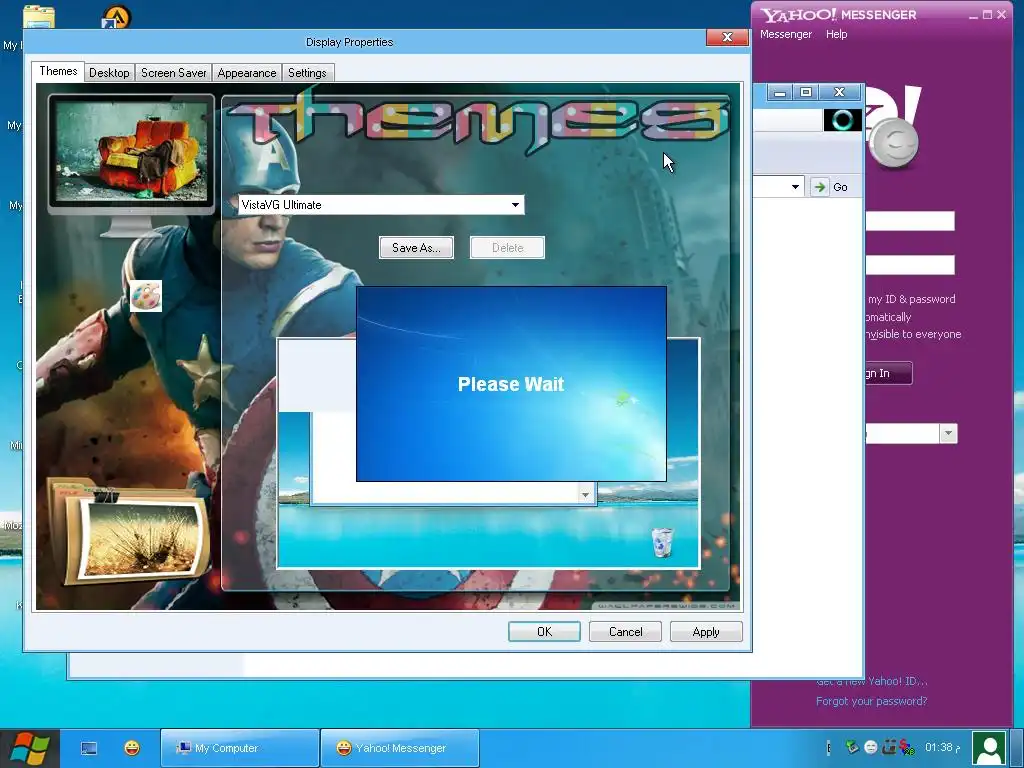Viewport: 1024px width, 768px height.
Task: Minimize the My Computer window
Action: [x=779, y=92]
